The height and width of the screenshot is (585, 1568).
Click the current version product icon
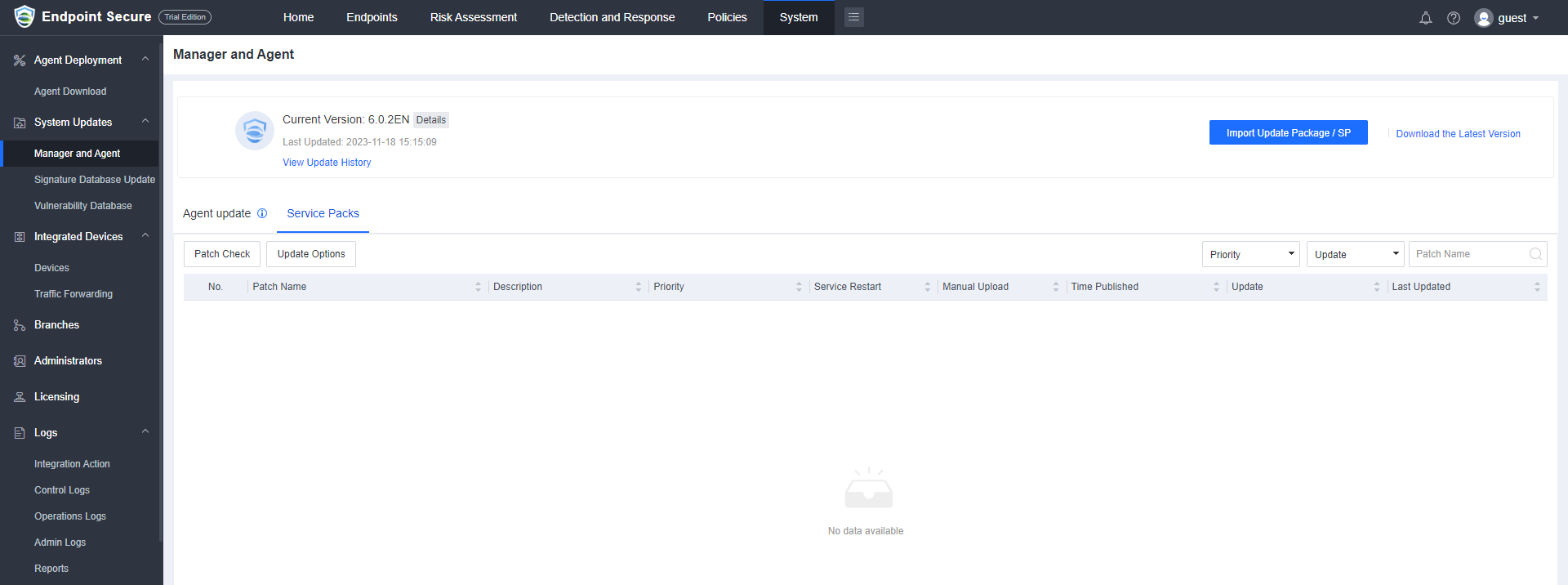pos(255,131)
